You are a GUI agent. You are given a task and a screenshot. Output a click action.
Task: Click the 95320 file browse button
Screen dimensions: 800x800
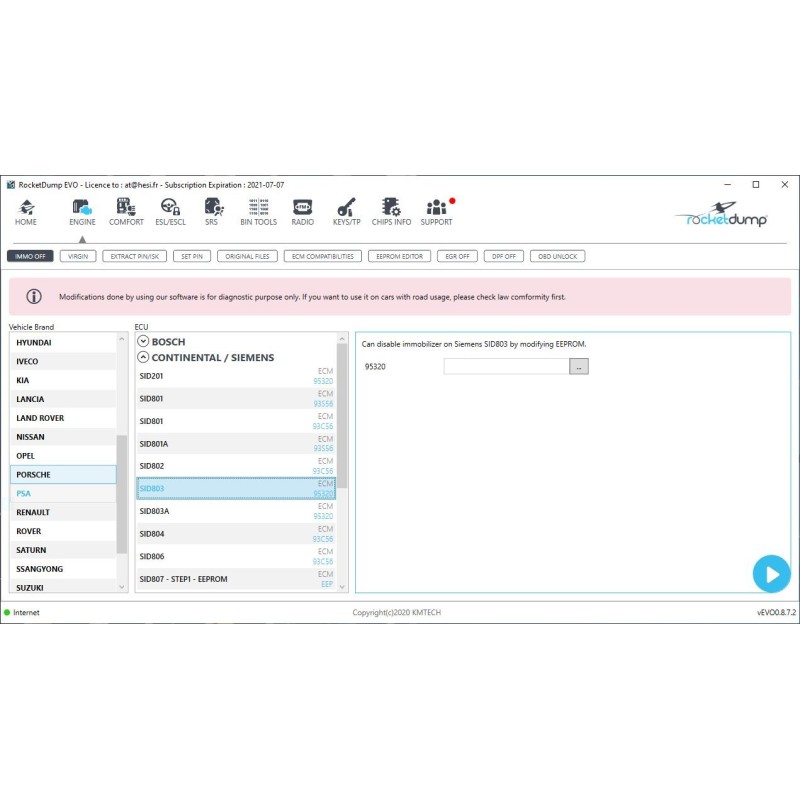[x=579, y=367]
